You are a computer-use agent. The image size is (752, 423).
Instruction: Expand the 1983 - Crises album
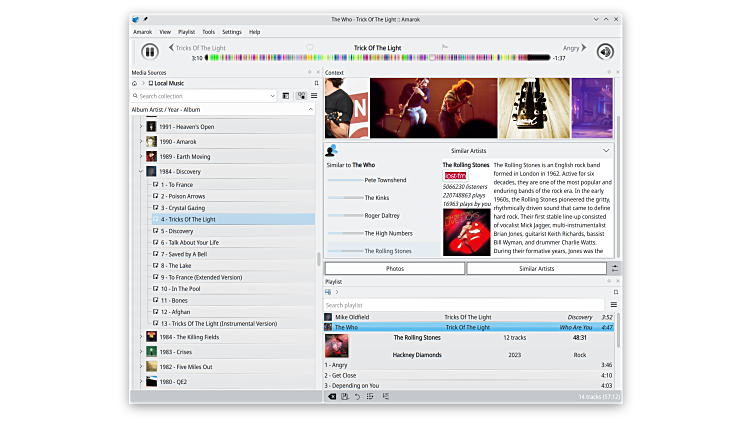point(140,352)
